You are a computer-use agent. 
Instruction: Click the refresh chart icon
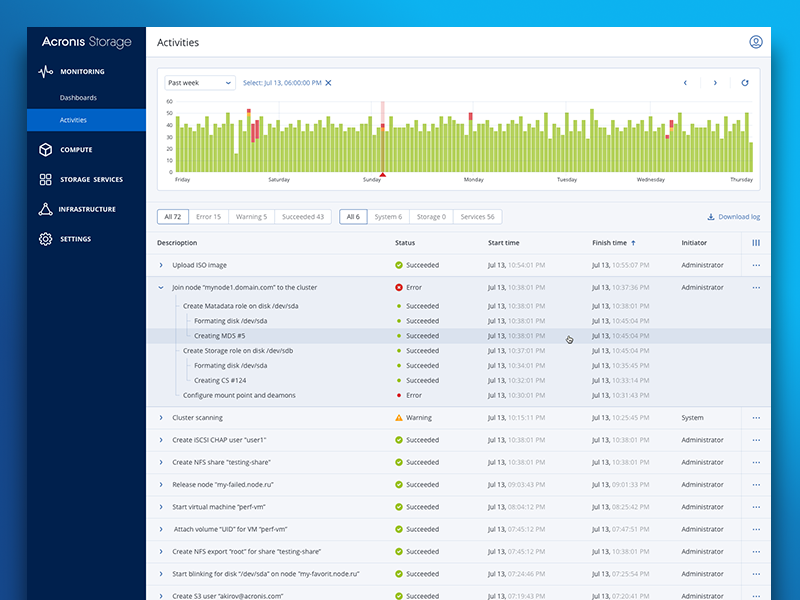744,83
